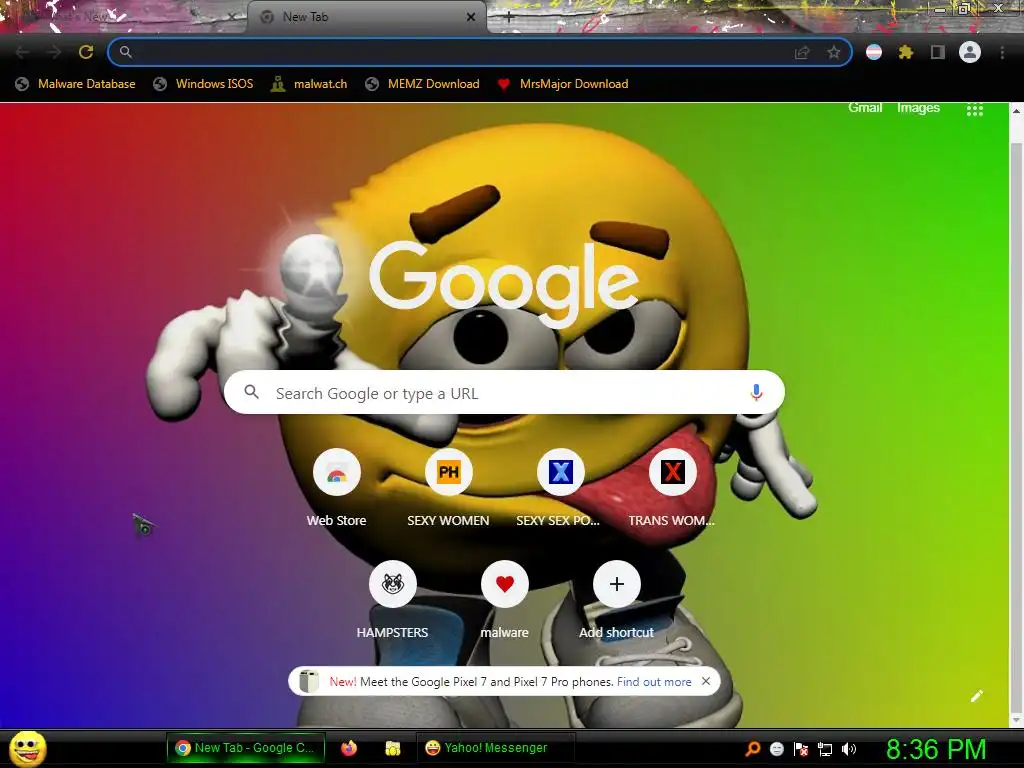1024x768 pixels.
Task: Click the flag with red X tray icon
Action: 801,748
